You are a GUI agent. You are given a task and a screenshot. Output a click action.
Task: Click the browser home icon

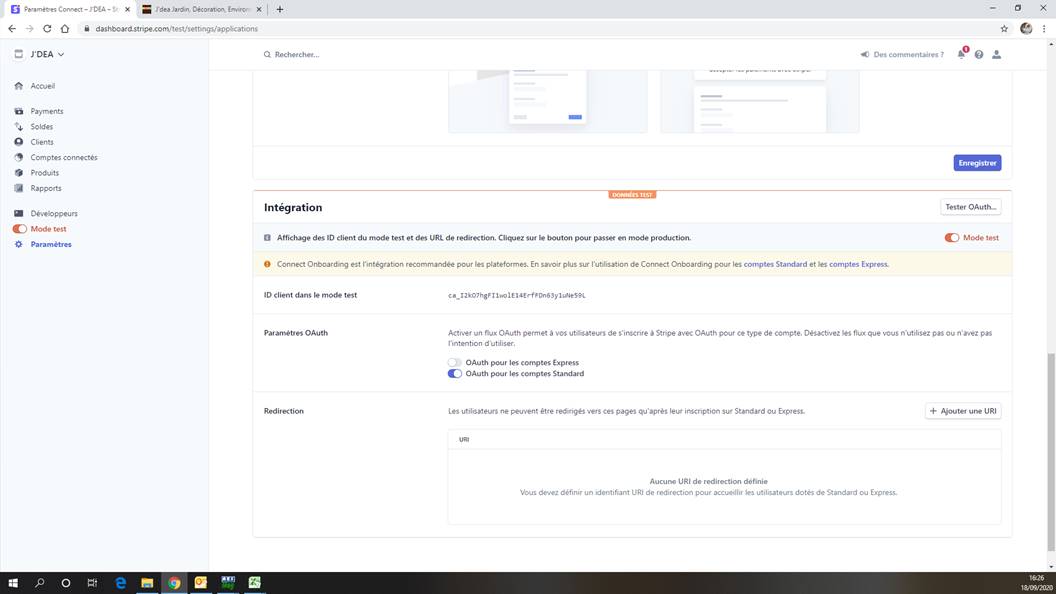pyautogui.click(x=65, y=29)
